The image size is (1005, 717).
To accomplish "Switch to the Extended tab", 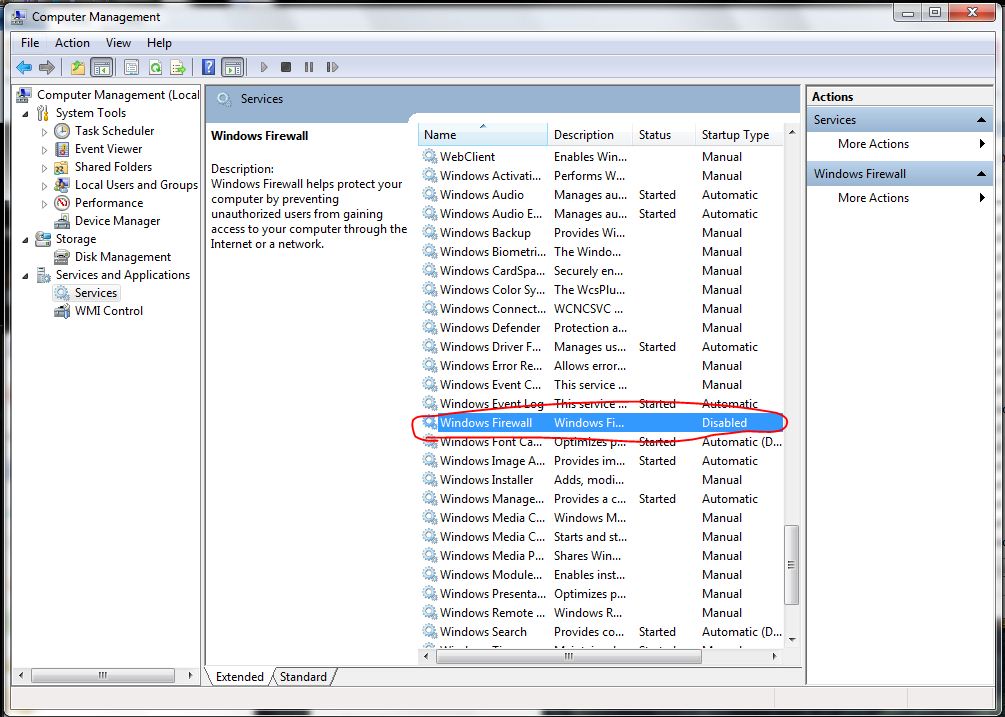I will point(240,677).
